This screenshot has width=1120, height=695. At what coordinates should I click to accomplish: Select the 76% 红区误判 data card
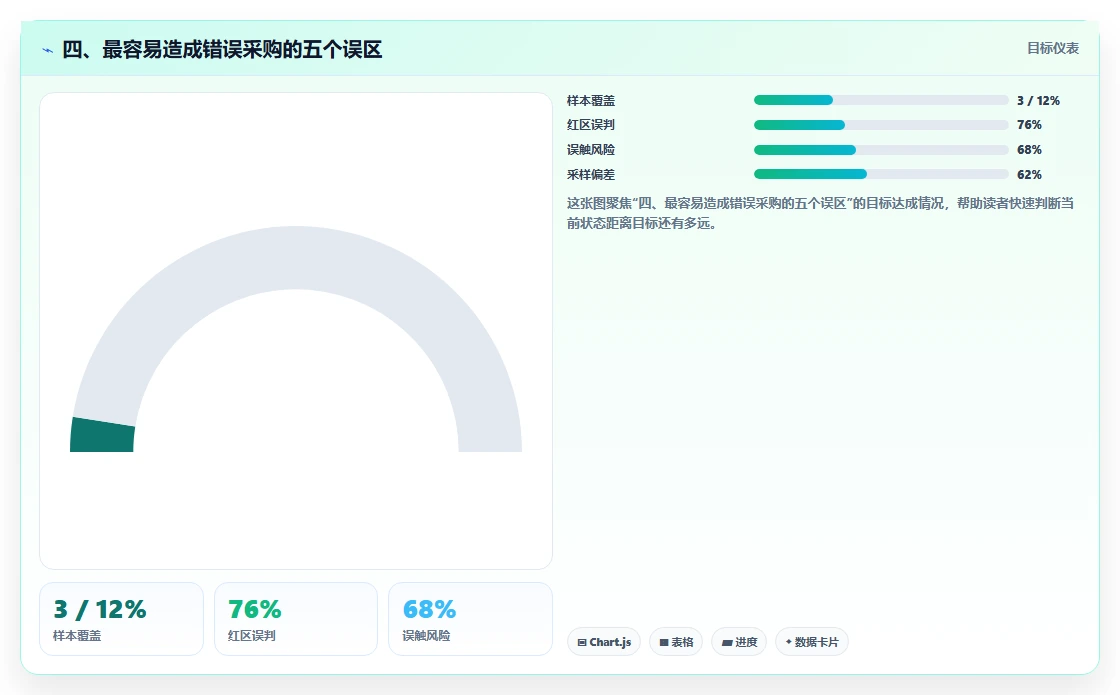click(296, 619)
